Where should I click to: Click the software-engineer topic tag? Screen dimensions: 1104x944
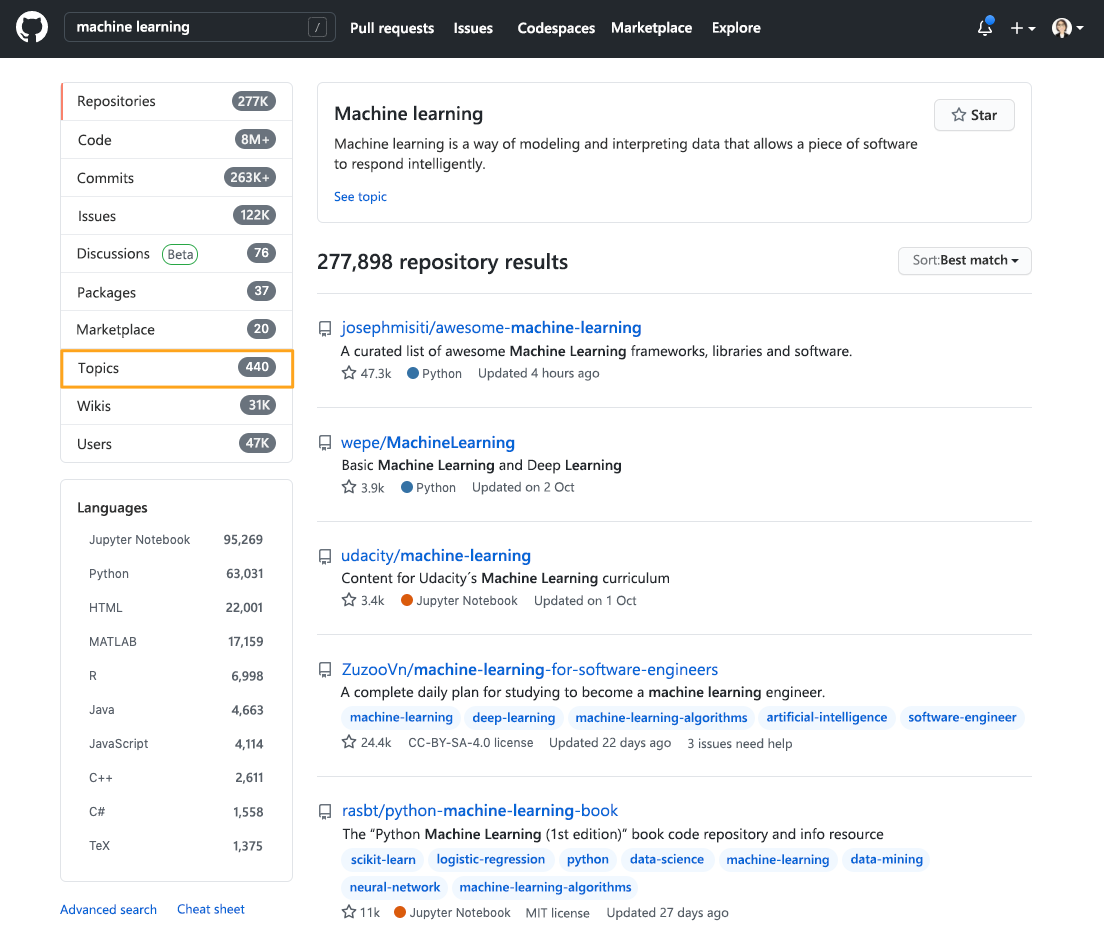coord(962,717)
